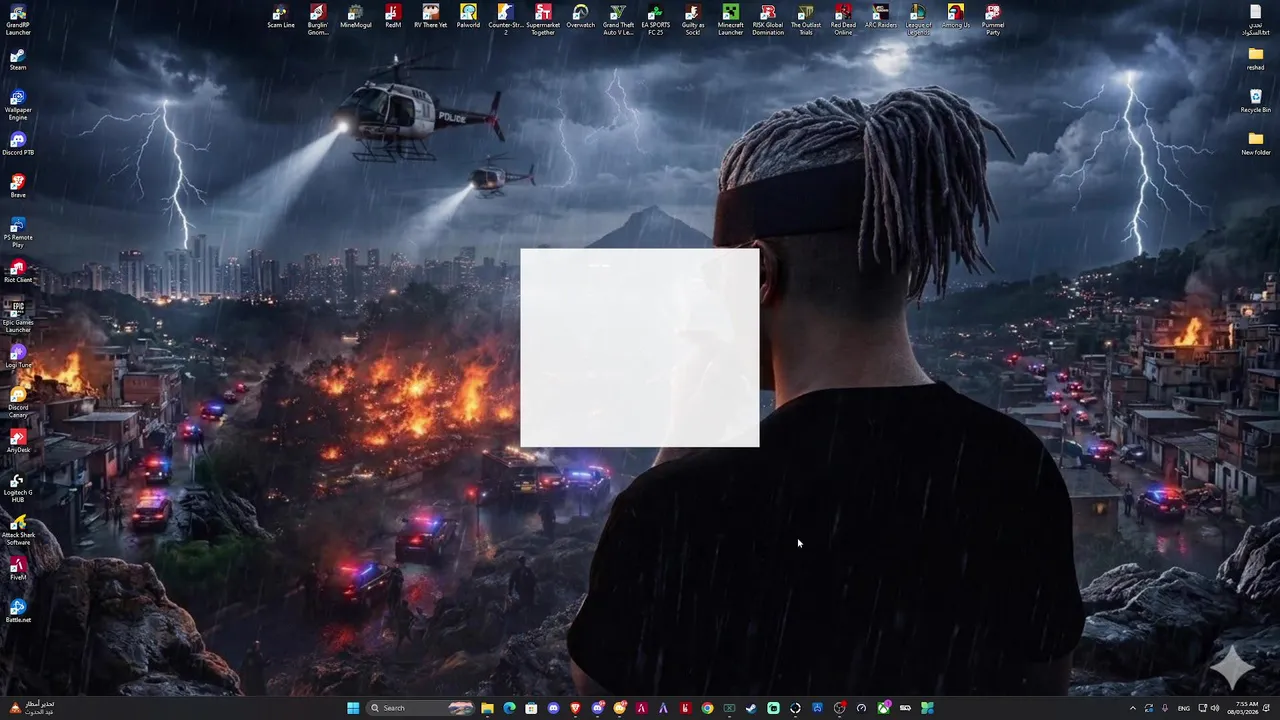
Task: Select the Guilty as Sock desktop icon
Action: [x=693, y=20]
